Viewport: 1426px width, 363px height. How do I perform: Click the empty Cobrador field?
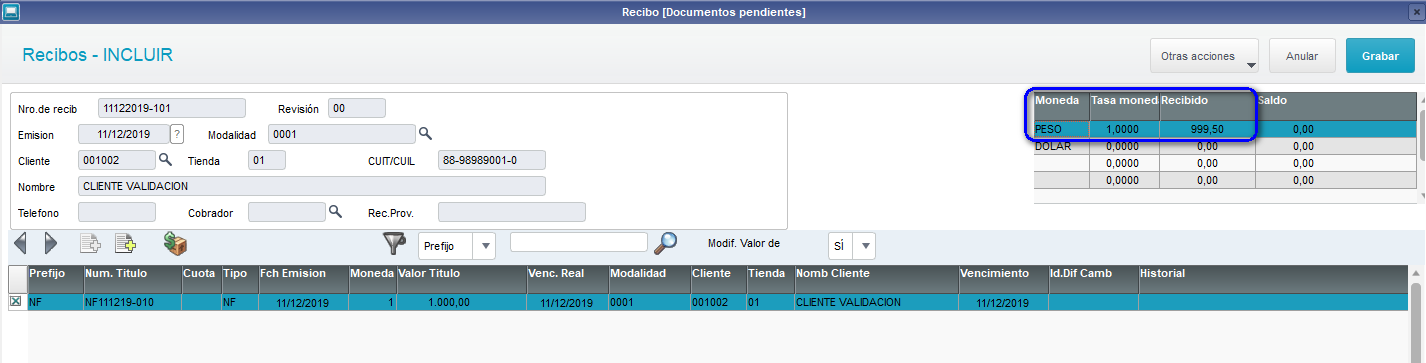[x=287, y=212]
